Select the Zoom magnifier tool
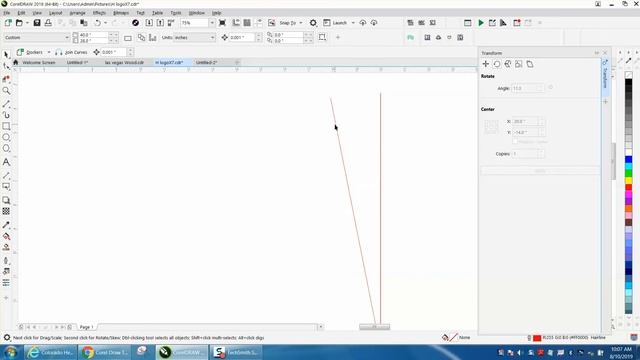This screenshot has width=640, height=360. click(x=6, y=91)
